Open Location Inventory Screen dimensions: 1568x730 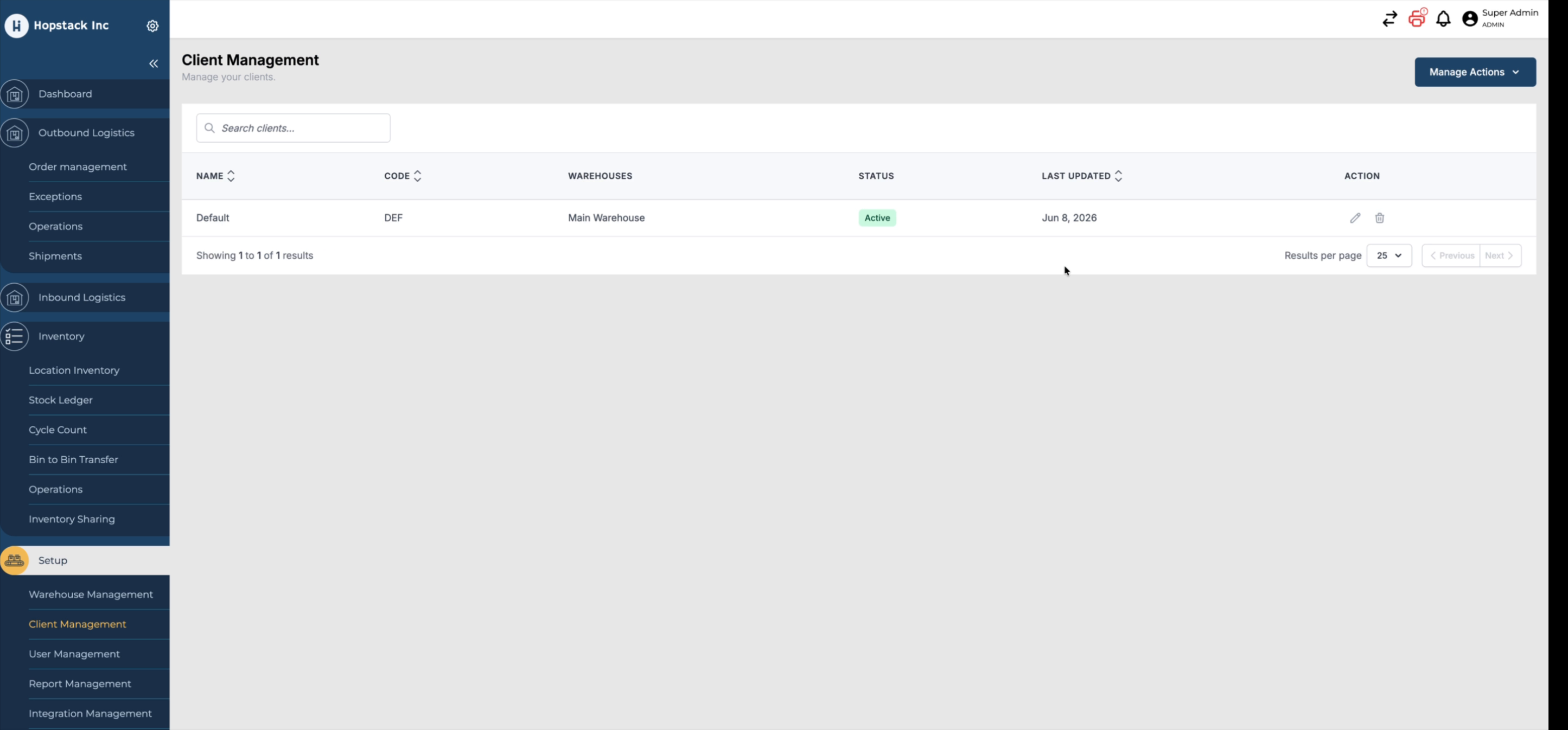tap(74, 370)
